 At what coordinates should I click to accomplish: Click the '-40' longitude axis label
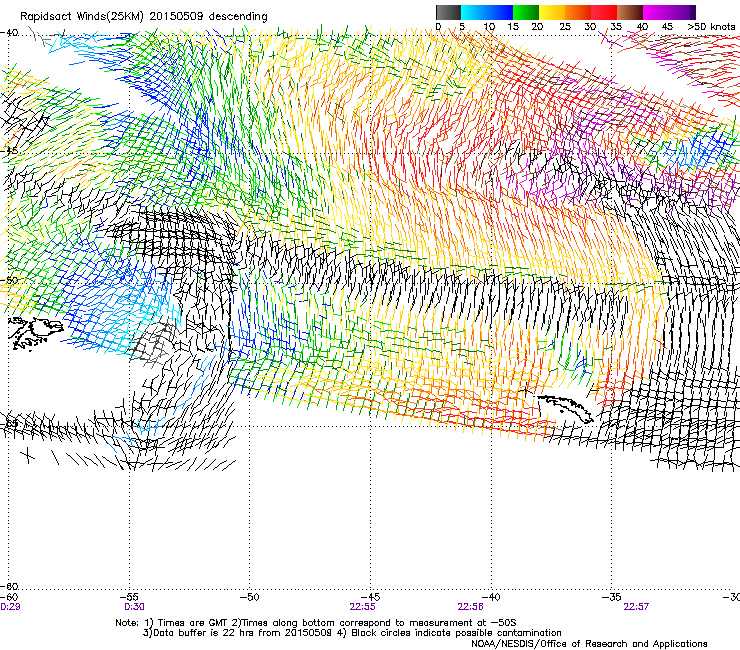coord(491,597)
